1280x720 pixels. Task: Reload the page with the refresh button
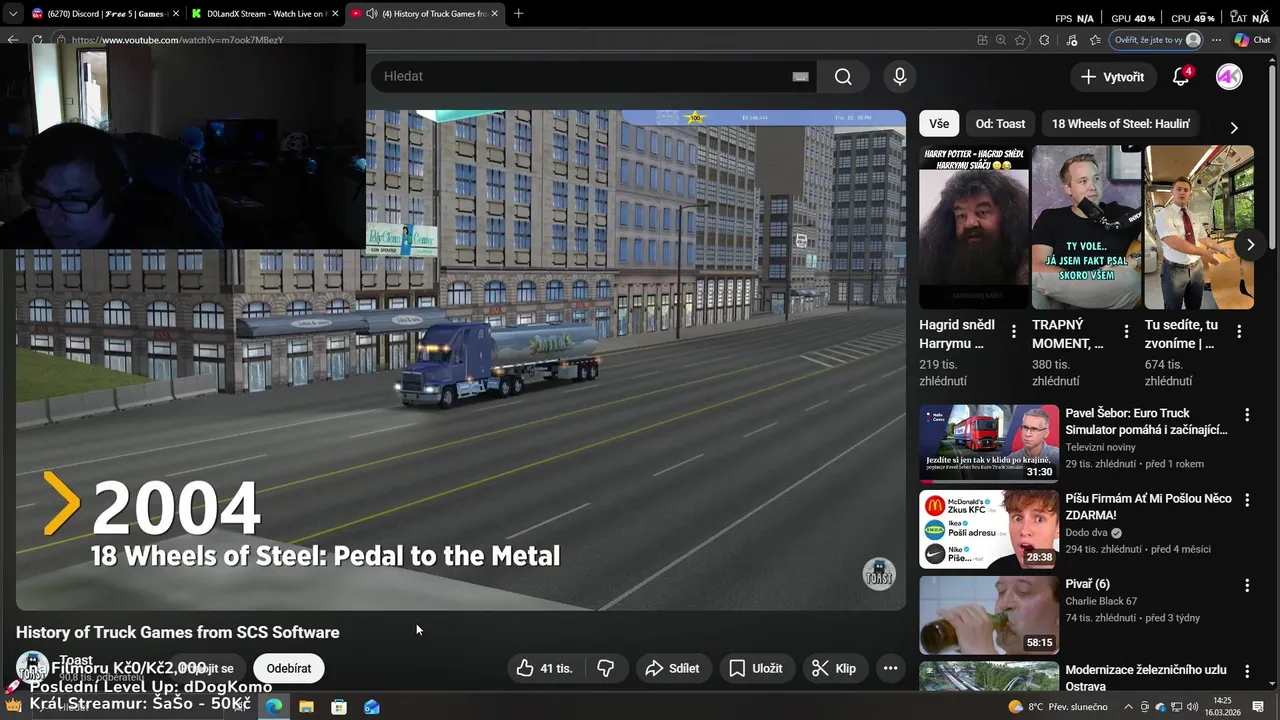coord(37,40)
